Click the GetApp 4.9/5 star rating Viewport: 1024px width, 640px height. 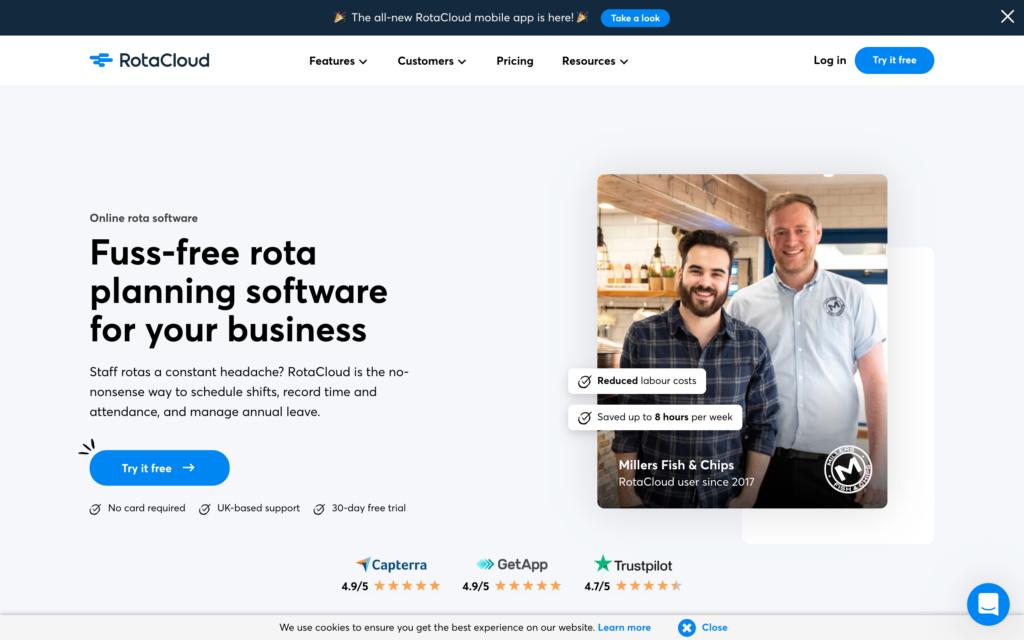click(x=511, y=586)
